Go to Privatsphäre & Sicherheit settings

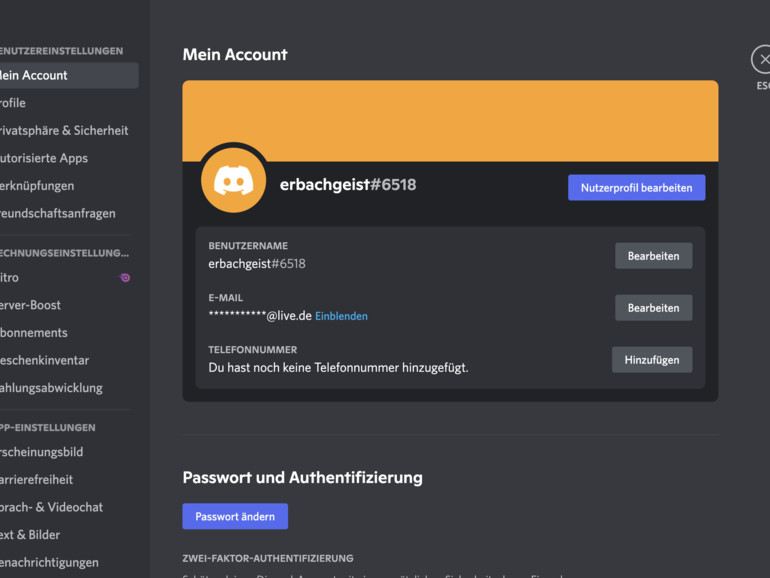point(69,130)
